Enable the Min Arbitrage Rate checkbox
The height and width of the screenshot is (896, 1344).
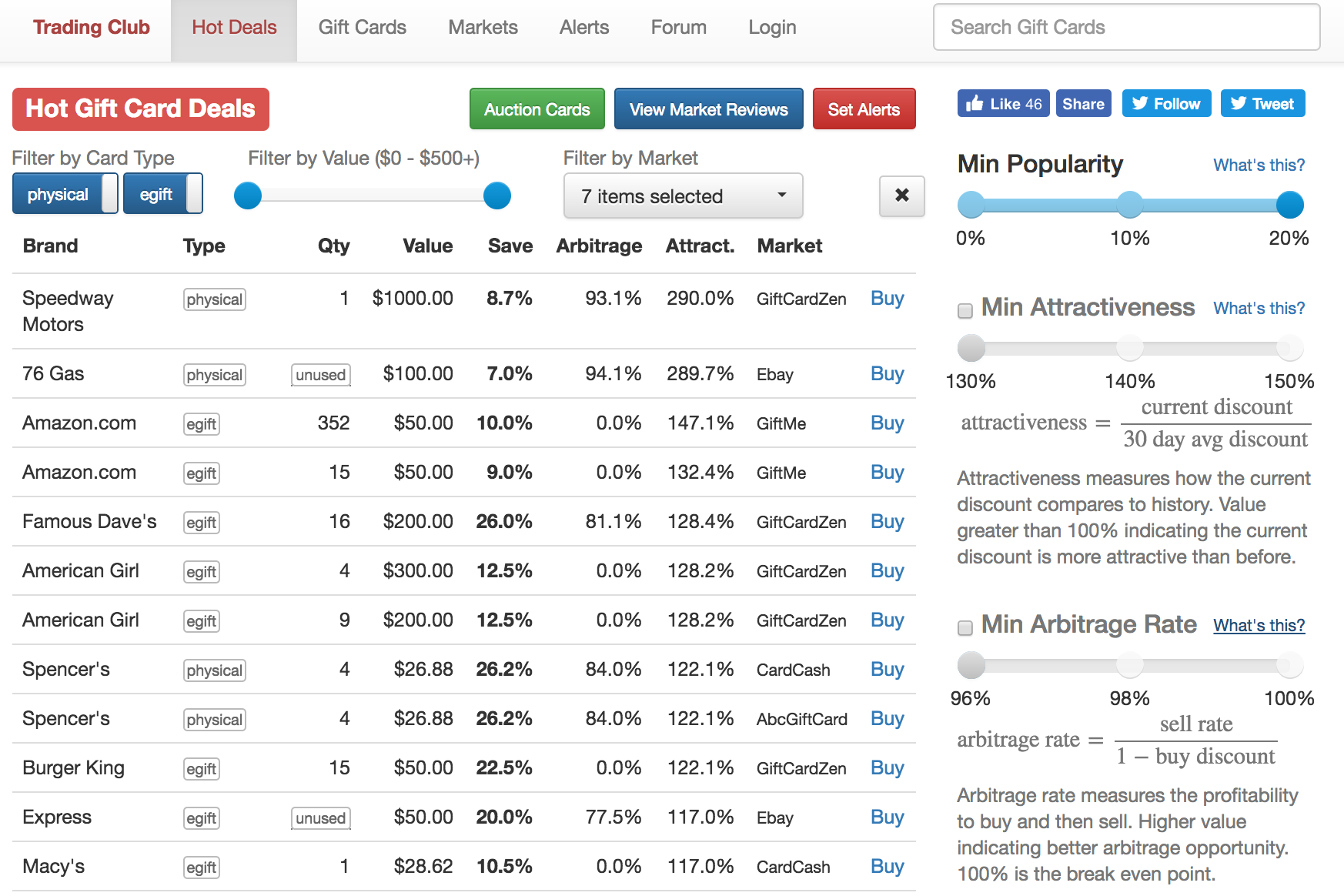pos(965,627)
